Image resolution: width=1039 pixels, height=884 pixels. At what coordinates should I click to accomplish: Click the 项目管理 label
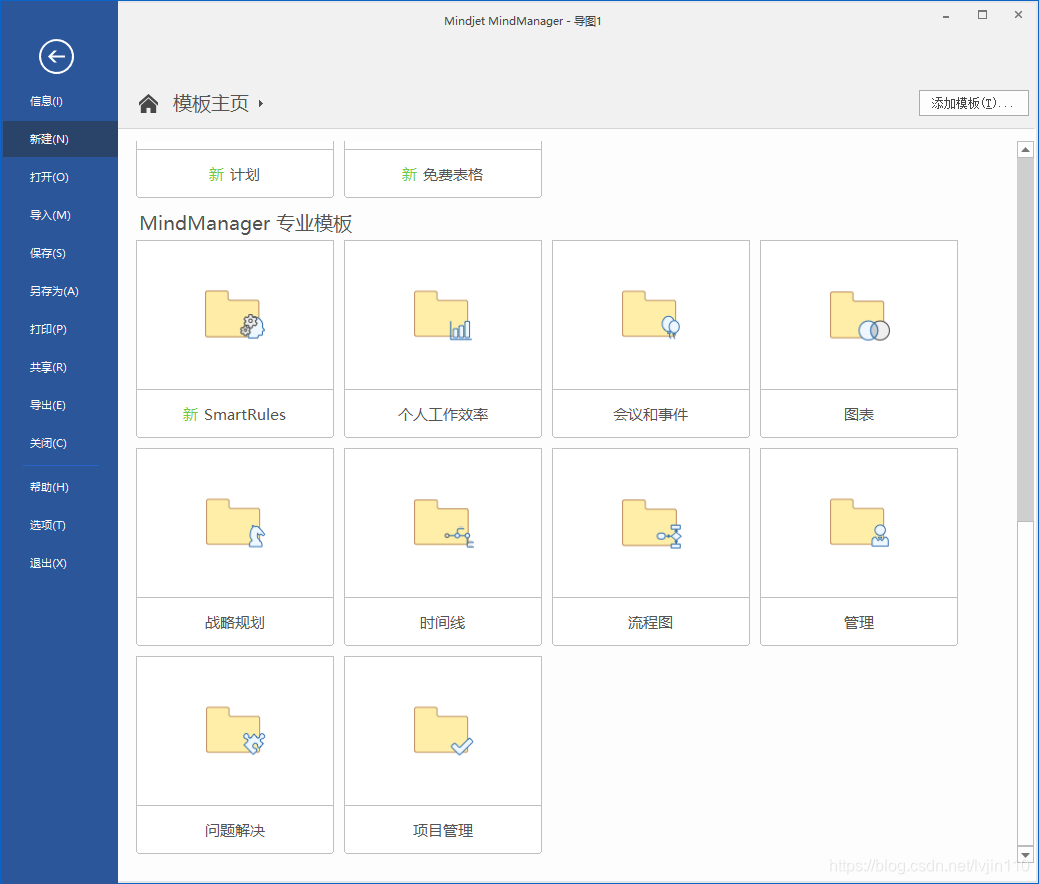(443, 831)
